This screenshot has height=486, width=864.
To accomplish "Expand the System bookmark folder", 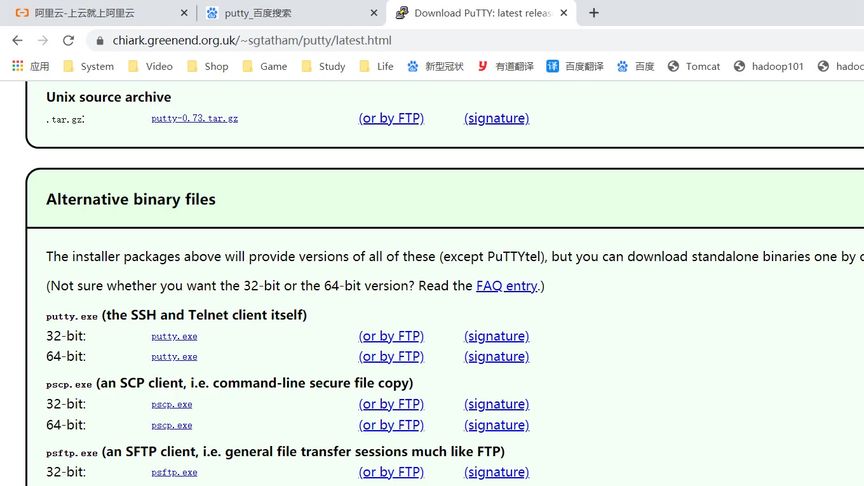I will 88,66.
